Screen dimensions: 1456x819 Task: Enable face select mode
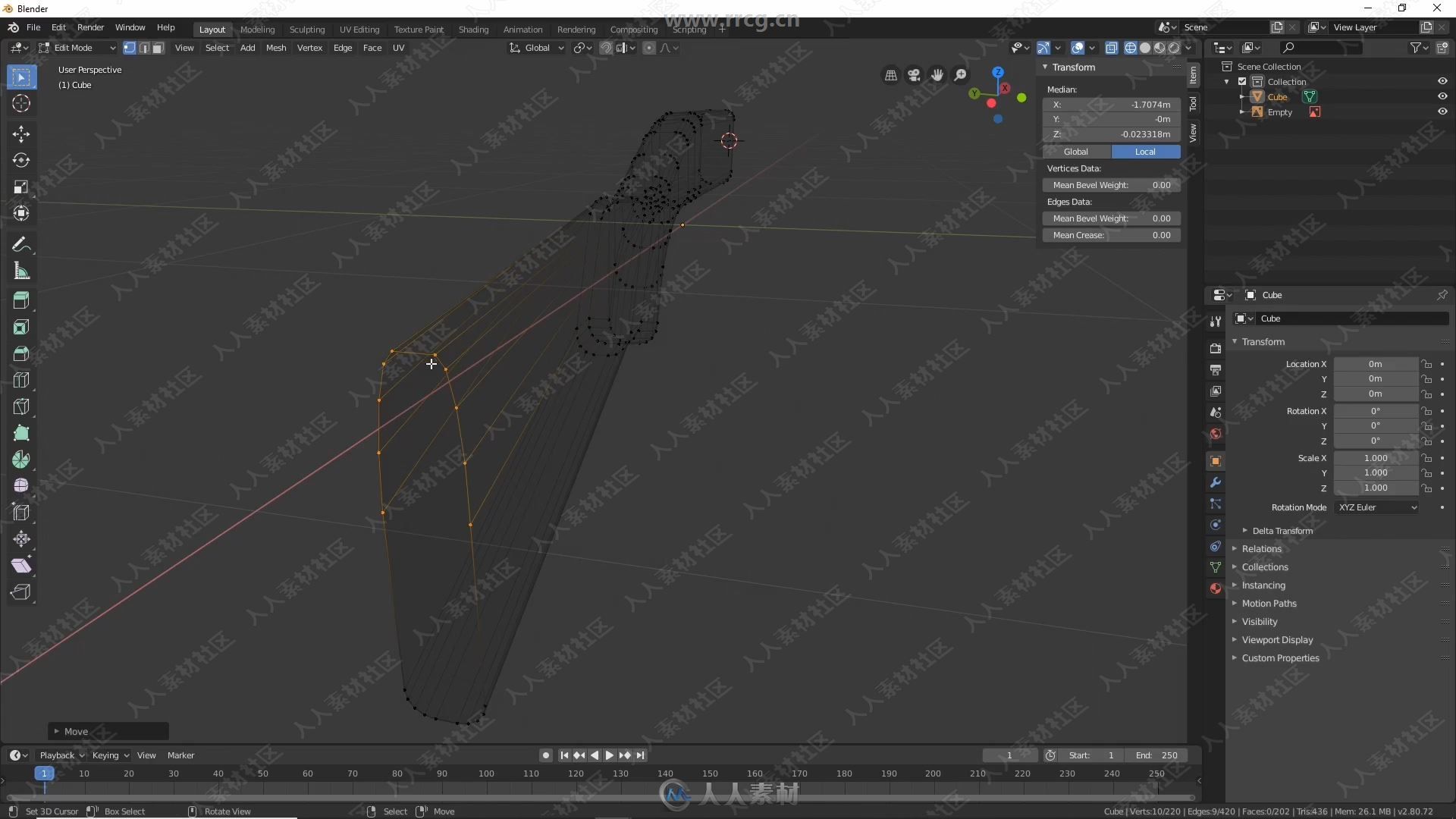[158, 48]
